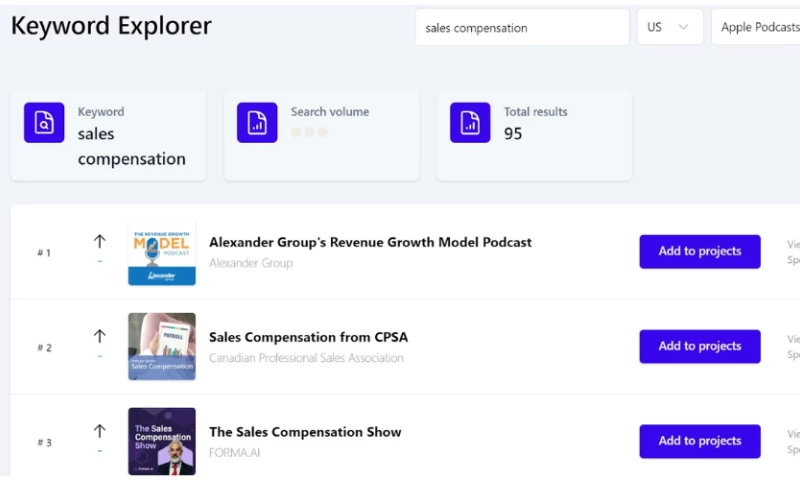Open The Sales Compensation Show title link

(x=305, y=432)
